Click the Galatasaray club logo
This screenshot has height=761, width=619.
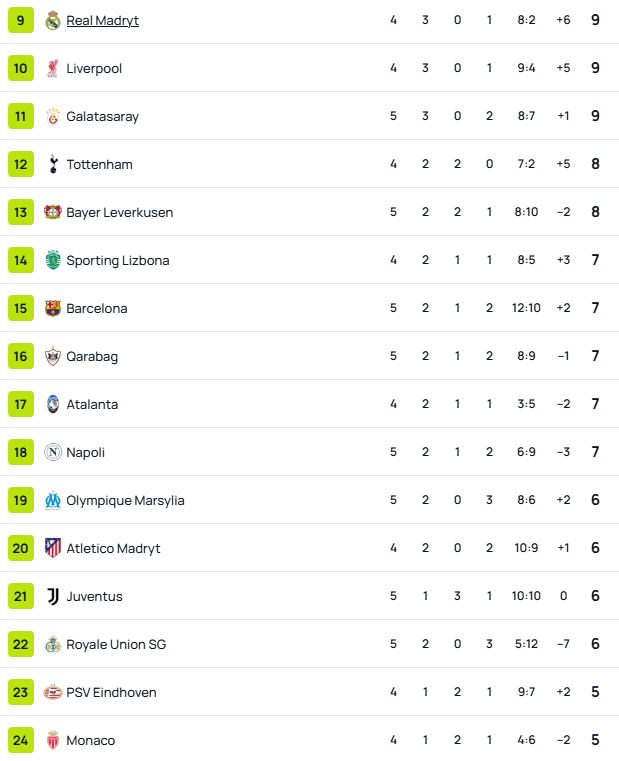(x=53, y=116)
